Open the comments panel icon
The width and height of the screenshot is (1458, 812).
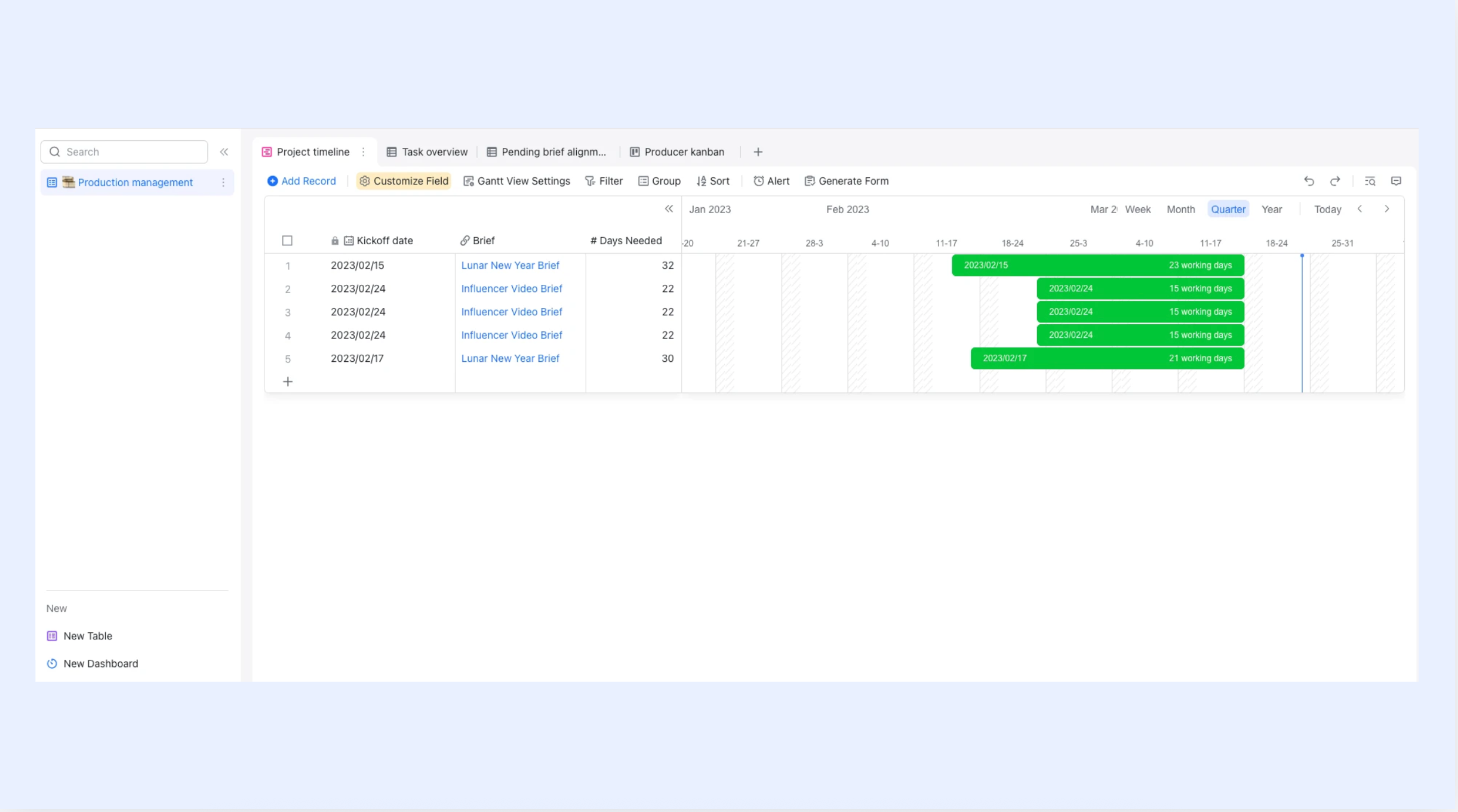point(1396,181)
